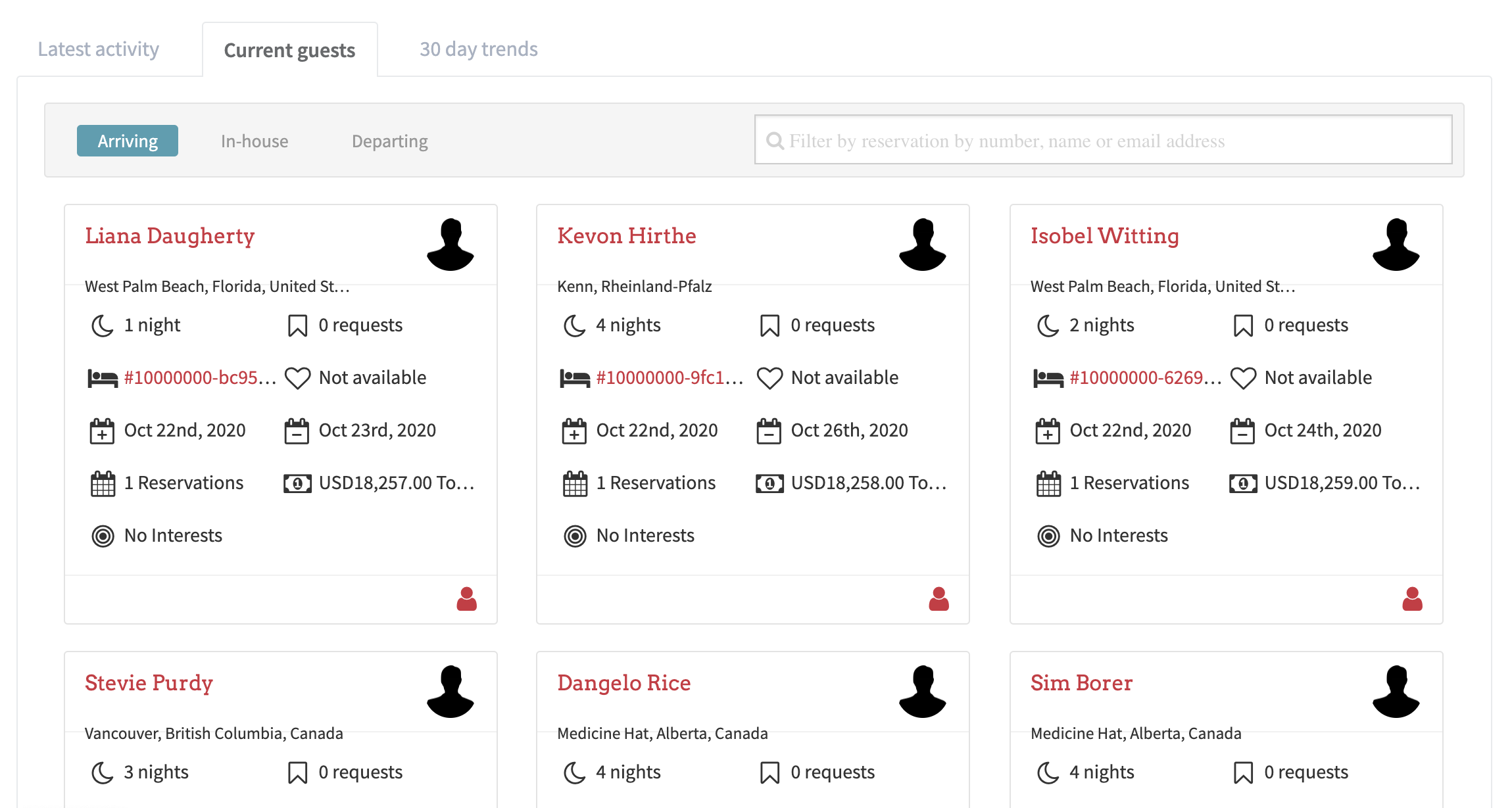Screen dimensions: 1512x808
Task: Click heart icon on Isobel Witting card
Action: [1243, 378]
